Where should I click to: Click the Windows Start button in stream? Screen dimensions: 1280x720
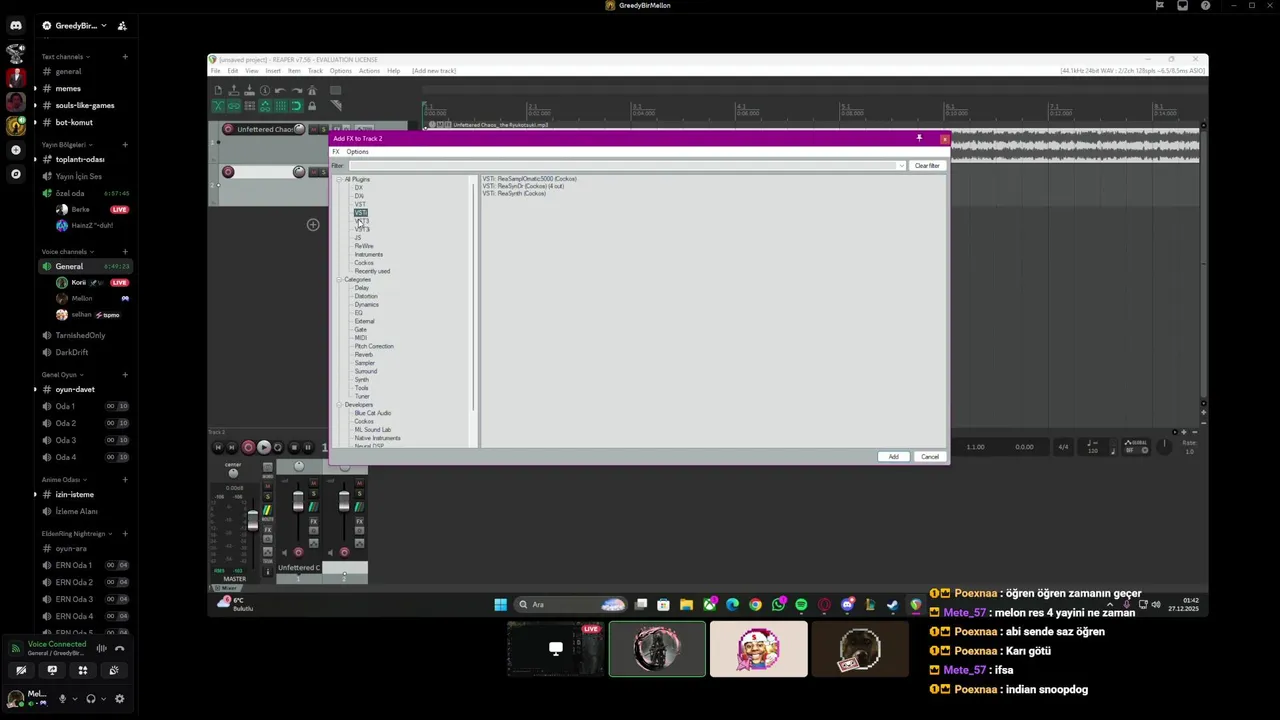click(x=500, y=604)
